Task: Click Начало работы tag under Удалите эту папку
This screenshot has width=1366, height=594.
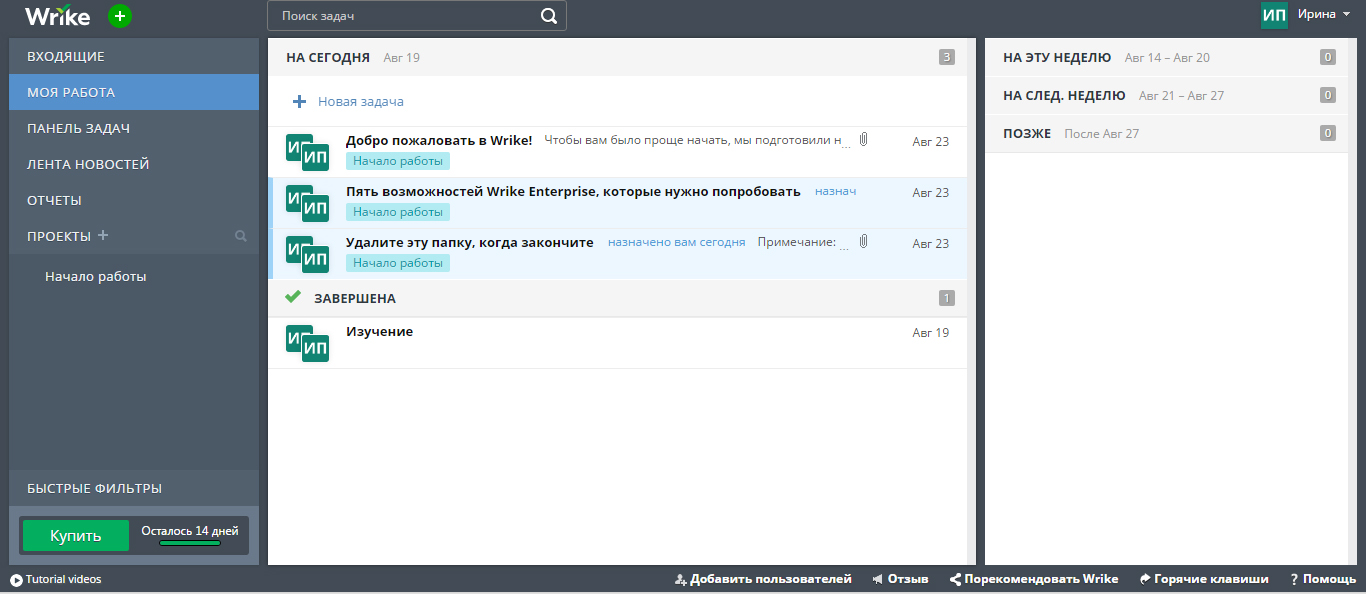Action: tap(398, 263)
